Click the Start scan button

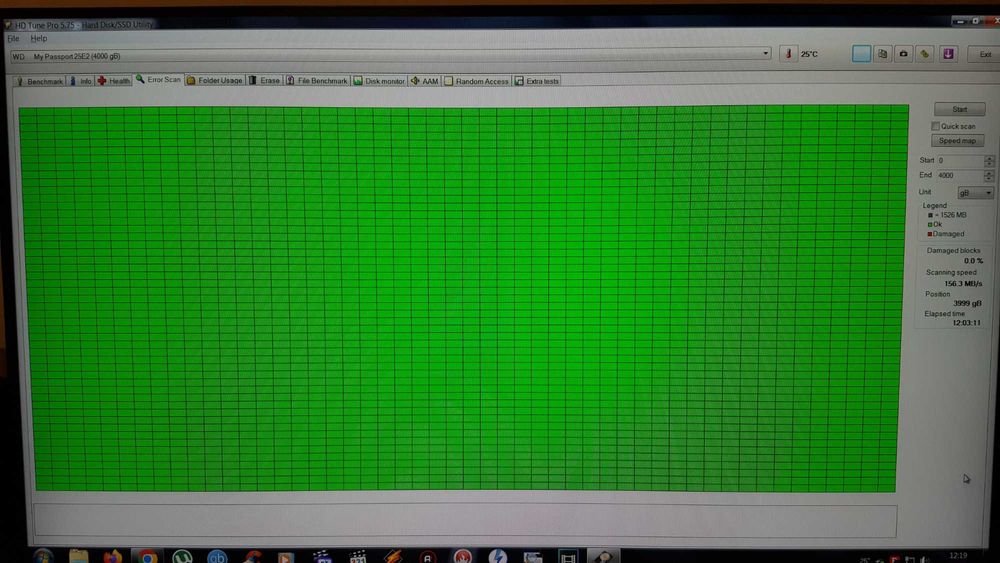tap(959, 109)
